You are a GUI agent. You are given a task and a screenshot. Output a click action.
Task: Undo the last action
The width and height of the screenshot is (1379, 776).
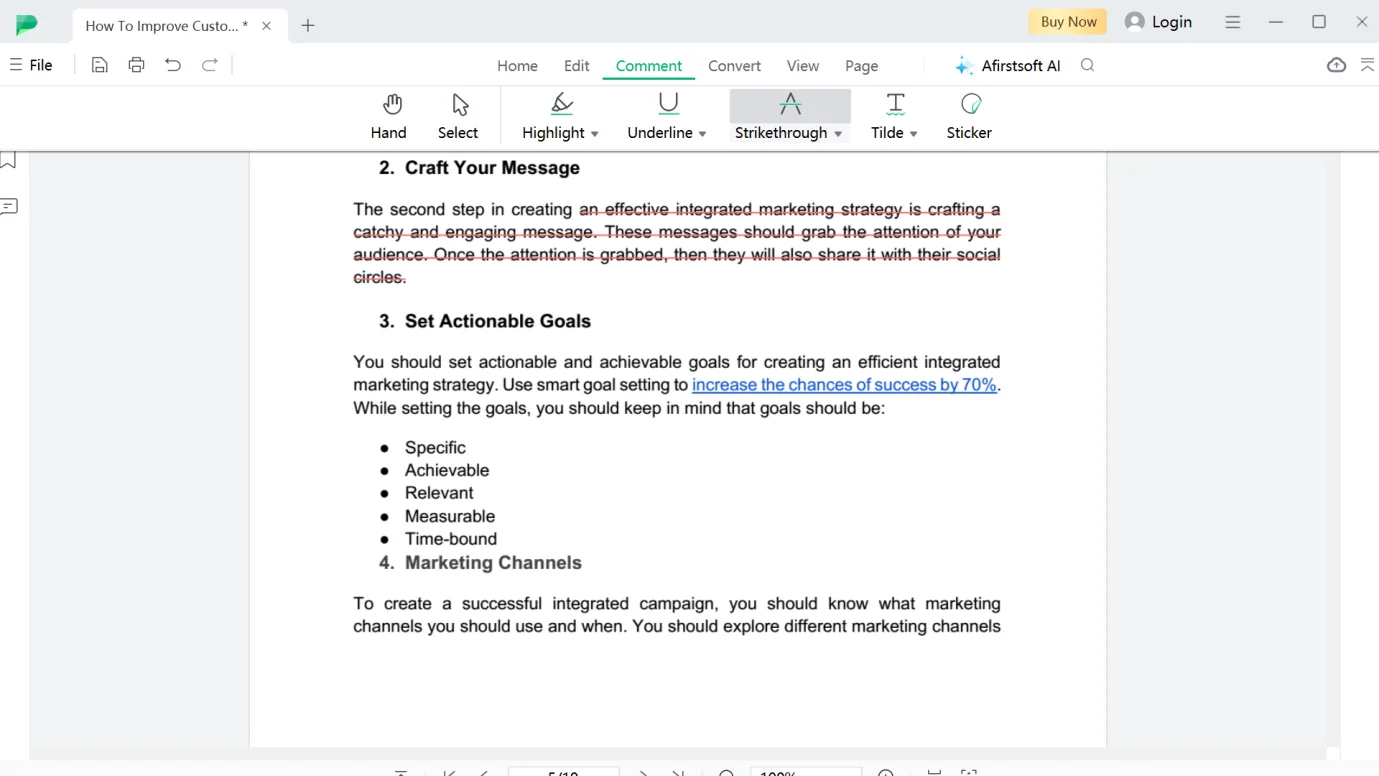pos(173,65)
